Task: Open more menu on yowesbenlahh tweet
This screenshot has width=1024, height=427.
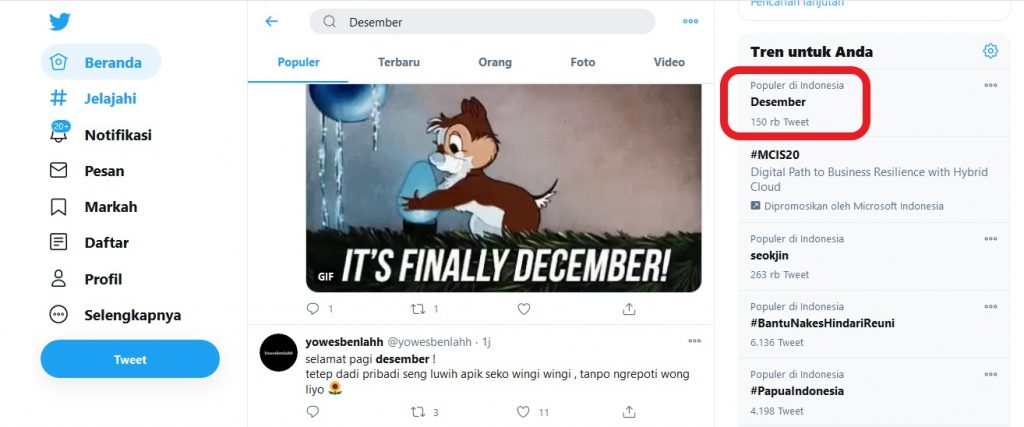Action: (694, 341)
